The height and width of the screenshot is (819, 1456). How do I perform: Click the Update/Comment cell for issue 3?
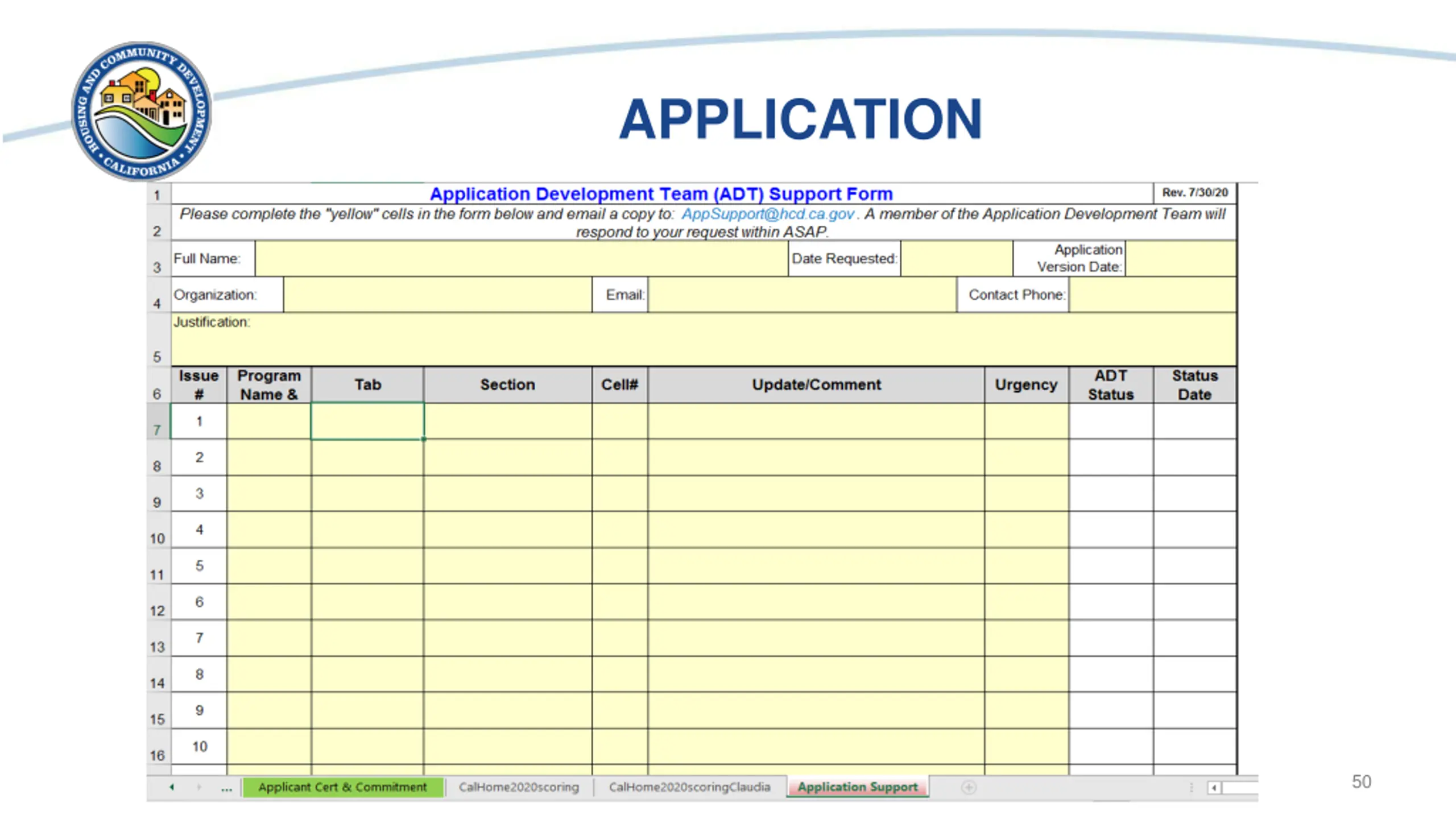[x=816, y=494]
